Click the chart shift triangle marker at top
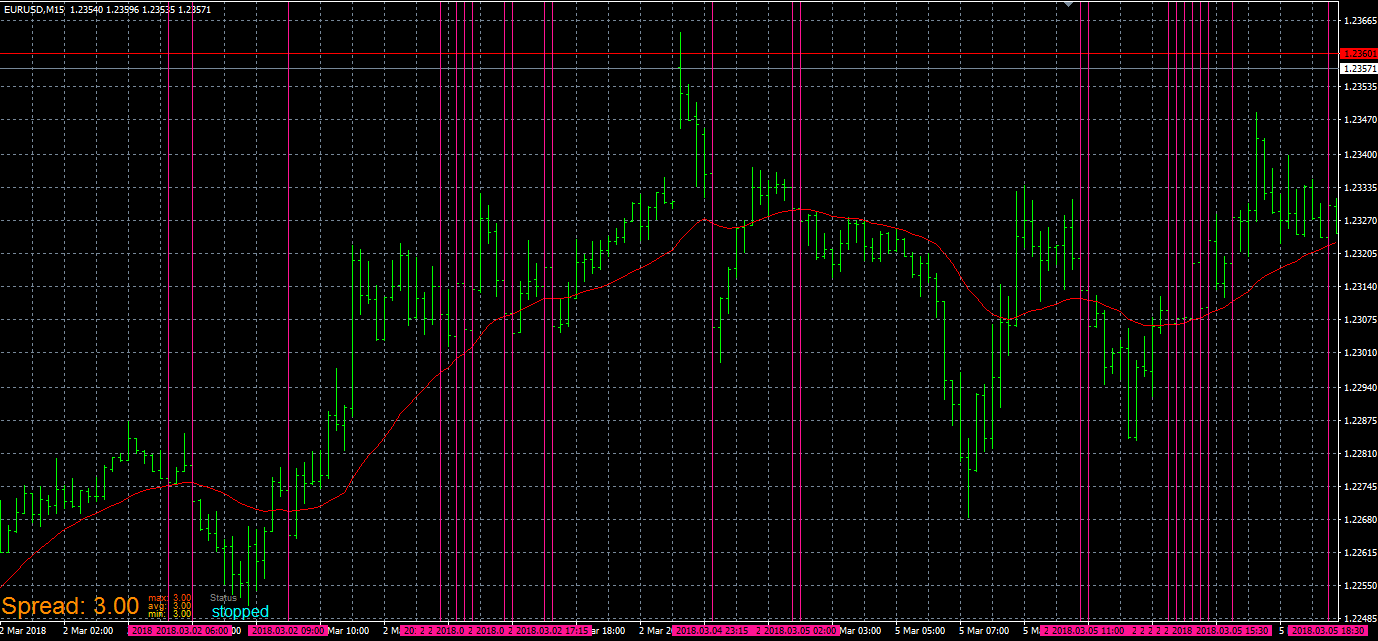Viewport: 1378px width, 641px height. tap(1068, 4)
